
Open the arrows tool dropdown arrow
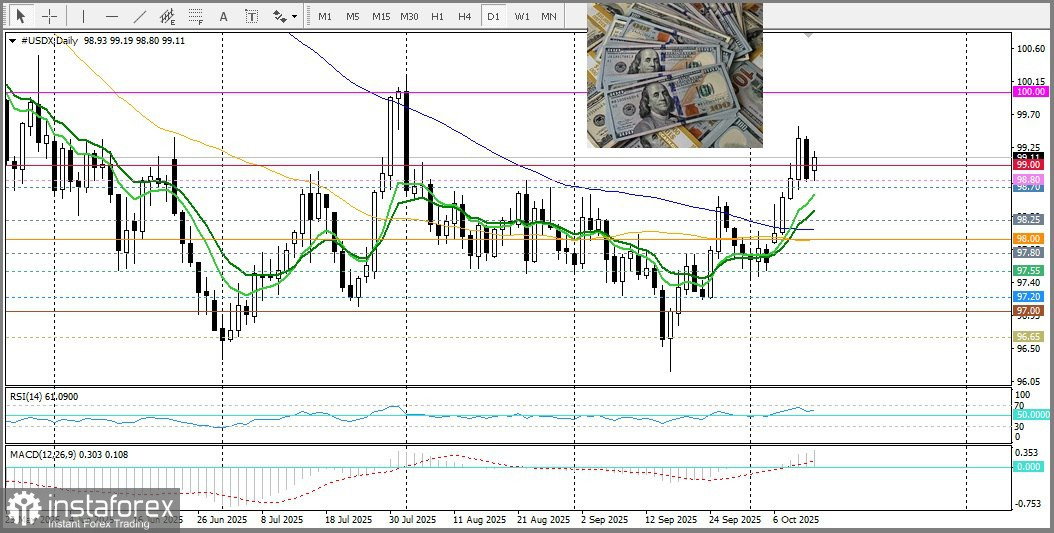tap(294, 16)
